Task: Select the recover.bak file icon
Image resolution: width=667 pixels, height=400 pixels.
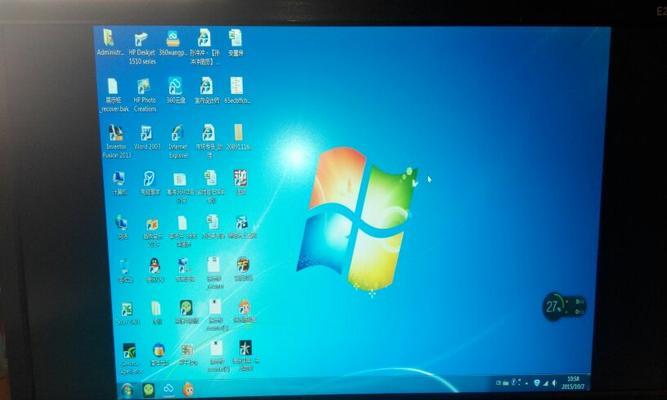Action: click(114, 95)
